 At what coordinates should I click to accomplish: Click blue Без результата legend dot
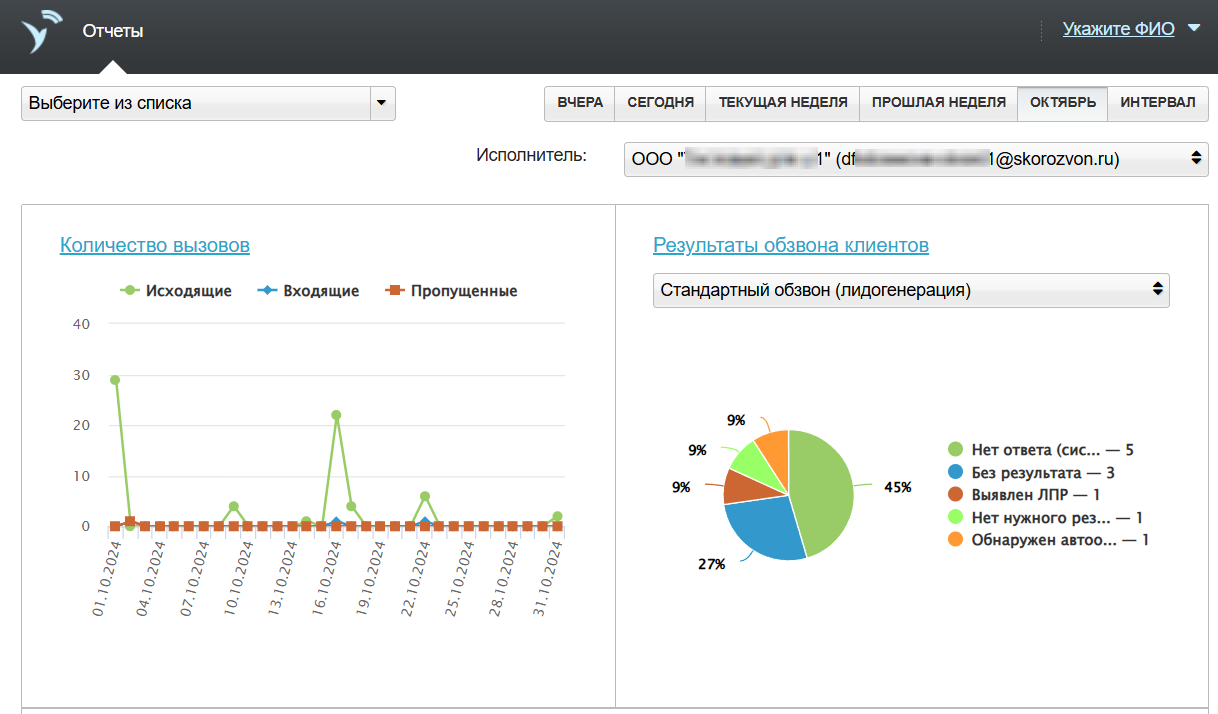pyautogui.click(x=955, y=472)
